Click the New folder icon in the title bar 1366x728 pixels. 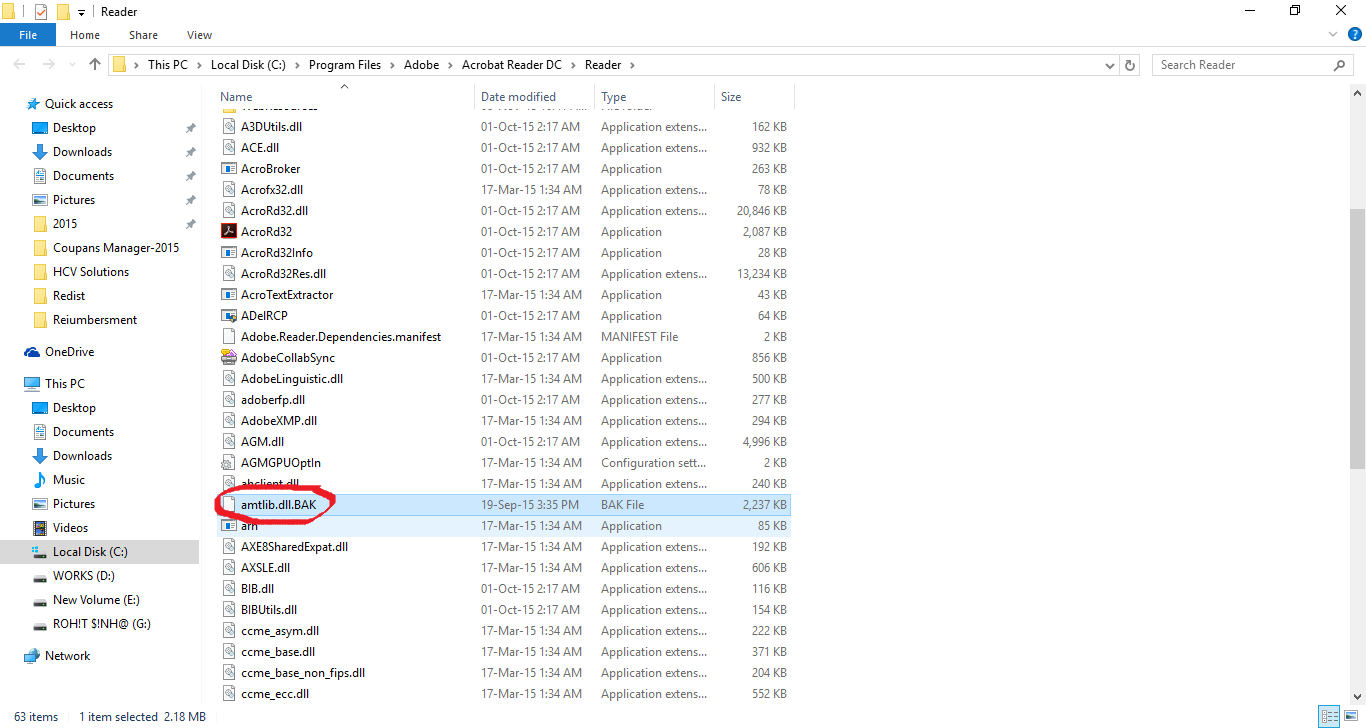tap(63, 11)
